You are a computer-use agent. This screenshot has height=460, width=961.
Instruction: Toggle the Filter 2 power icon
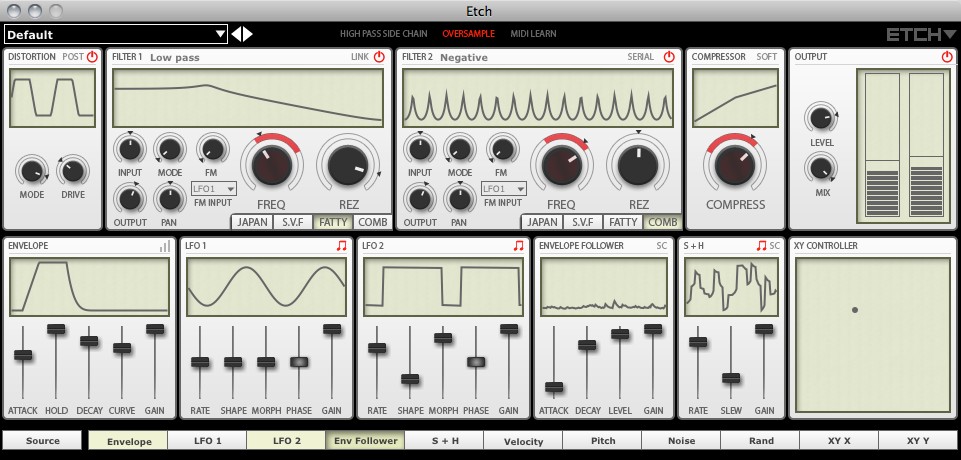669,57
